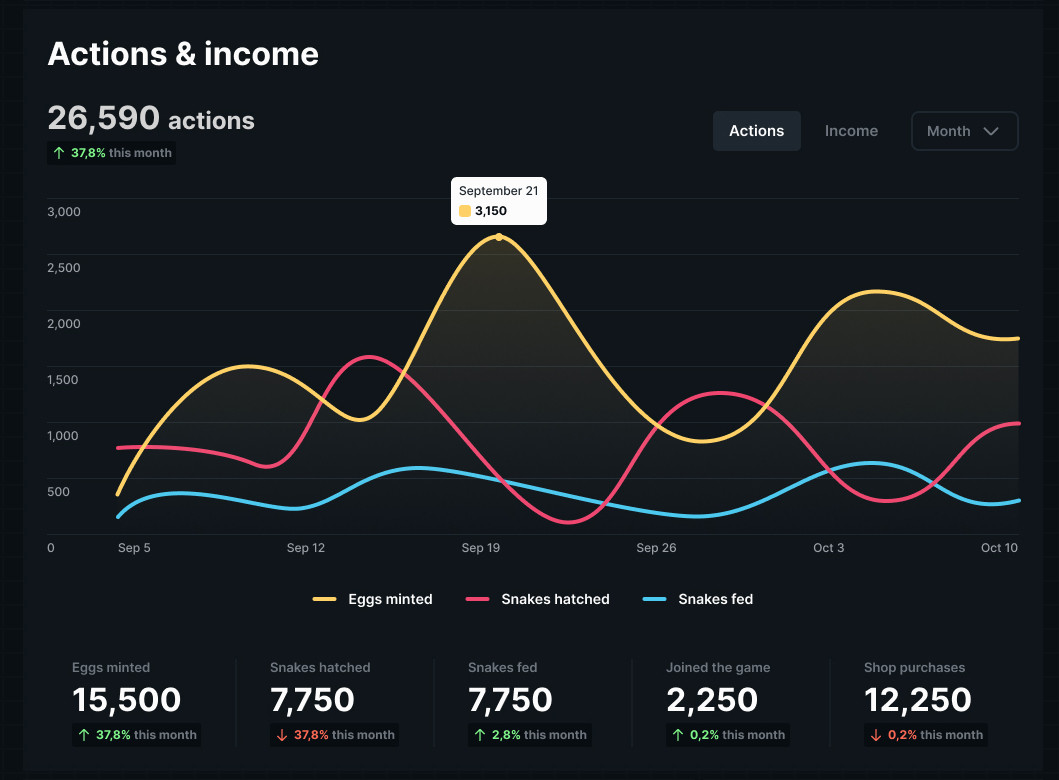Click the 0,2% badge under Shop purchases

926,735
